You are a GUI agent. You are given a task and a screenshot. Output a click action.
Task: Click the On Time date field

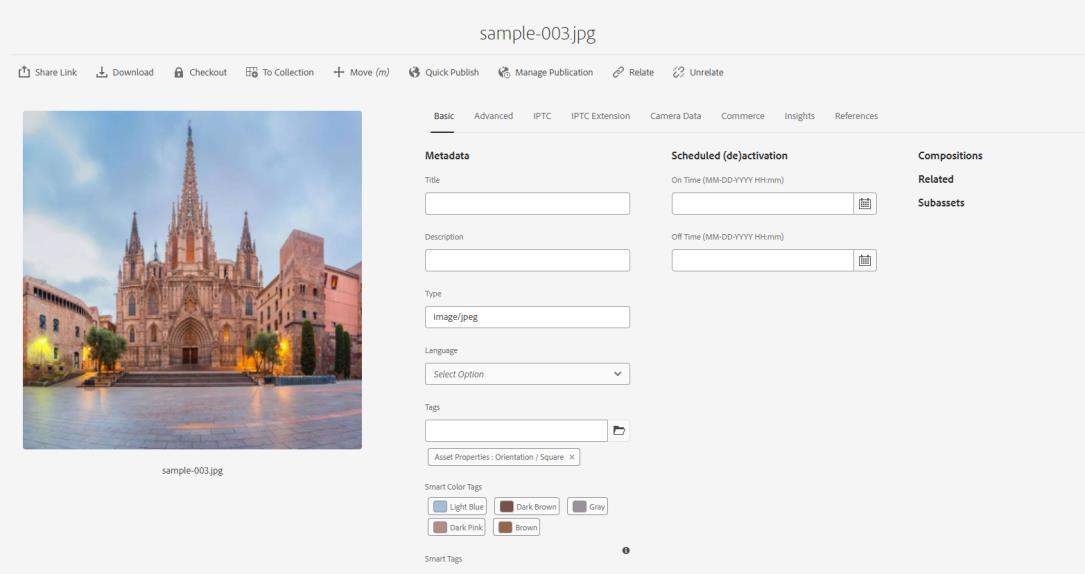point(763,203)
